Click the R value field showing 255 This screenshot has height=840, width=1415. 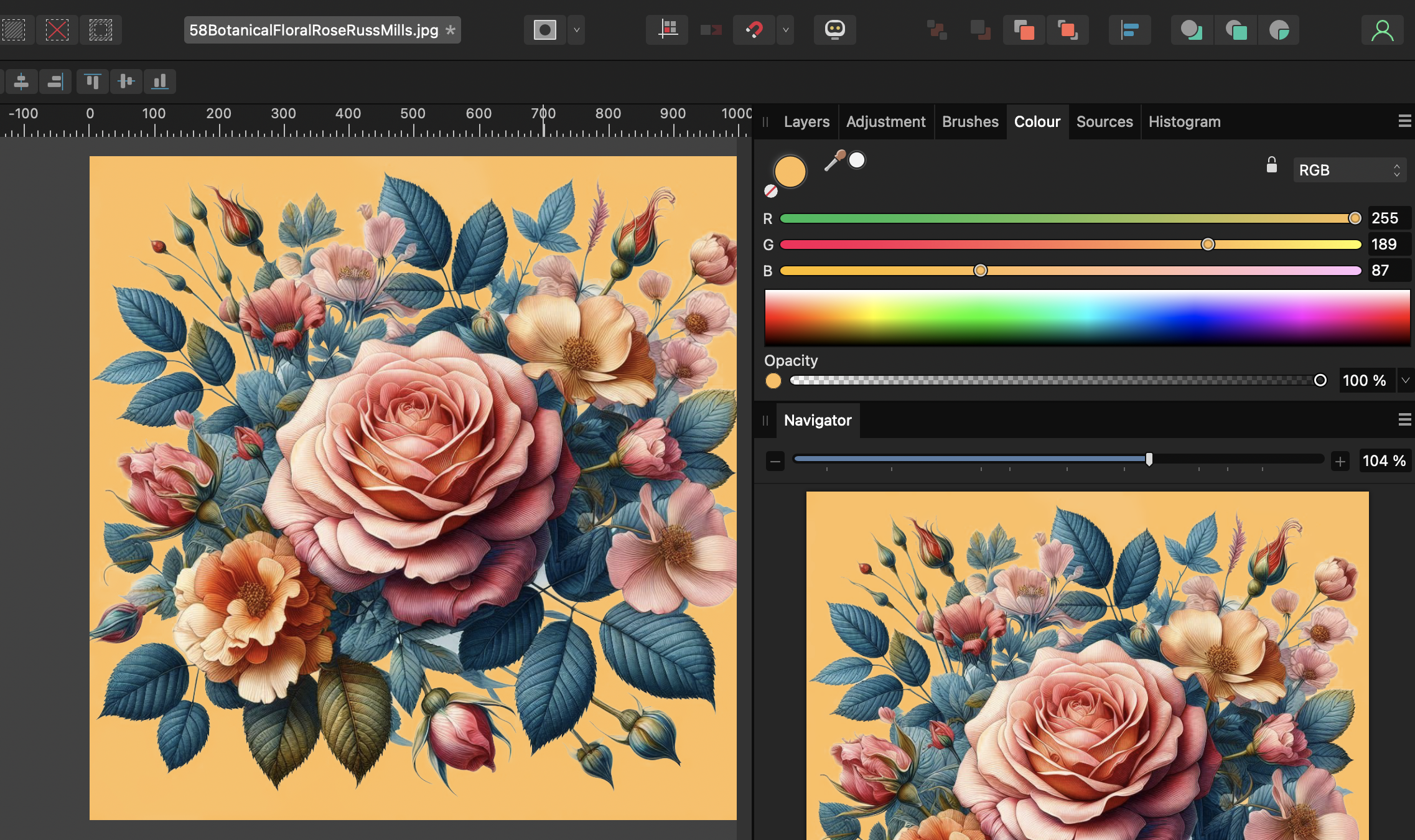[1389, 218]
